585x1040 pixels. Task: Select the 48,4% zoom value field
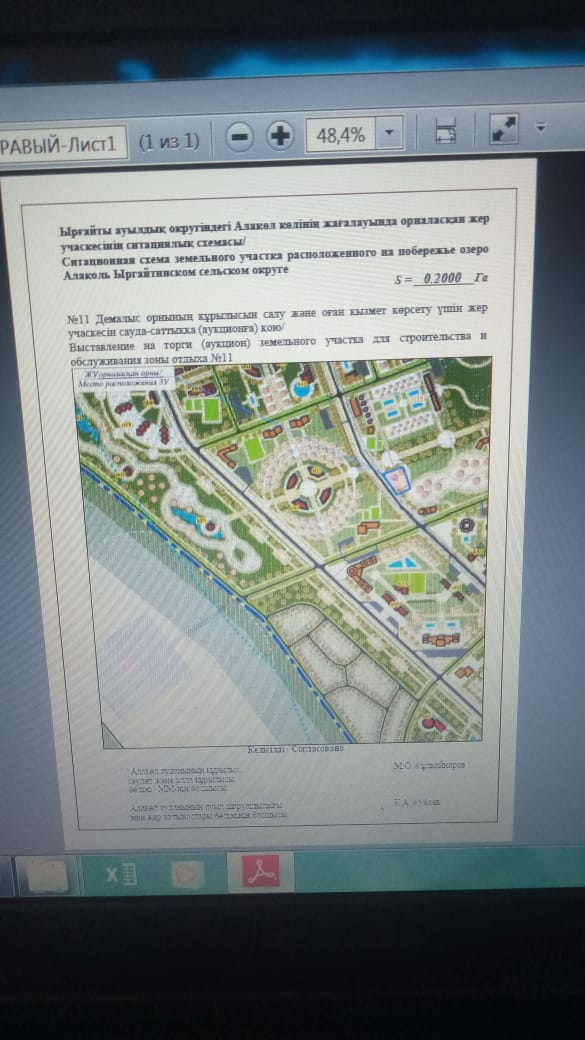point(340,135)
